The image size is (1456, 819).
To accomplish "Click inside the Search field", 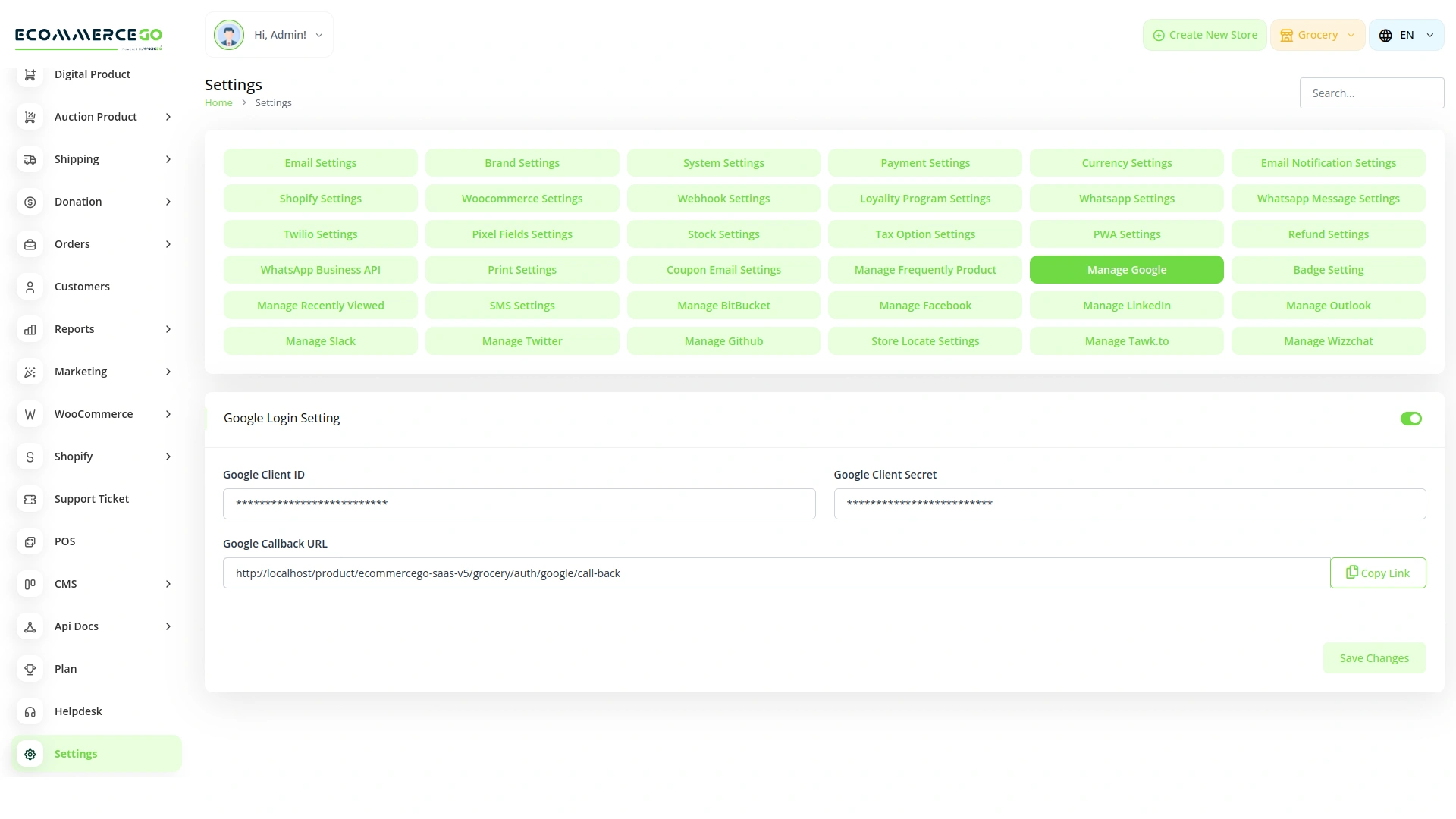I will [1372, 93].
